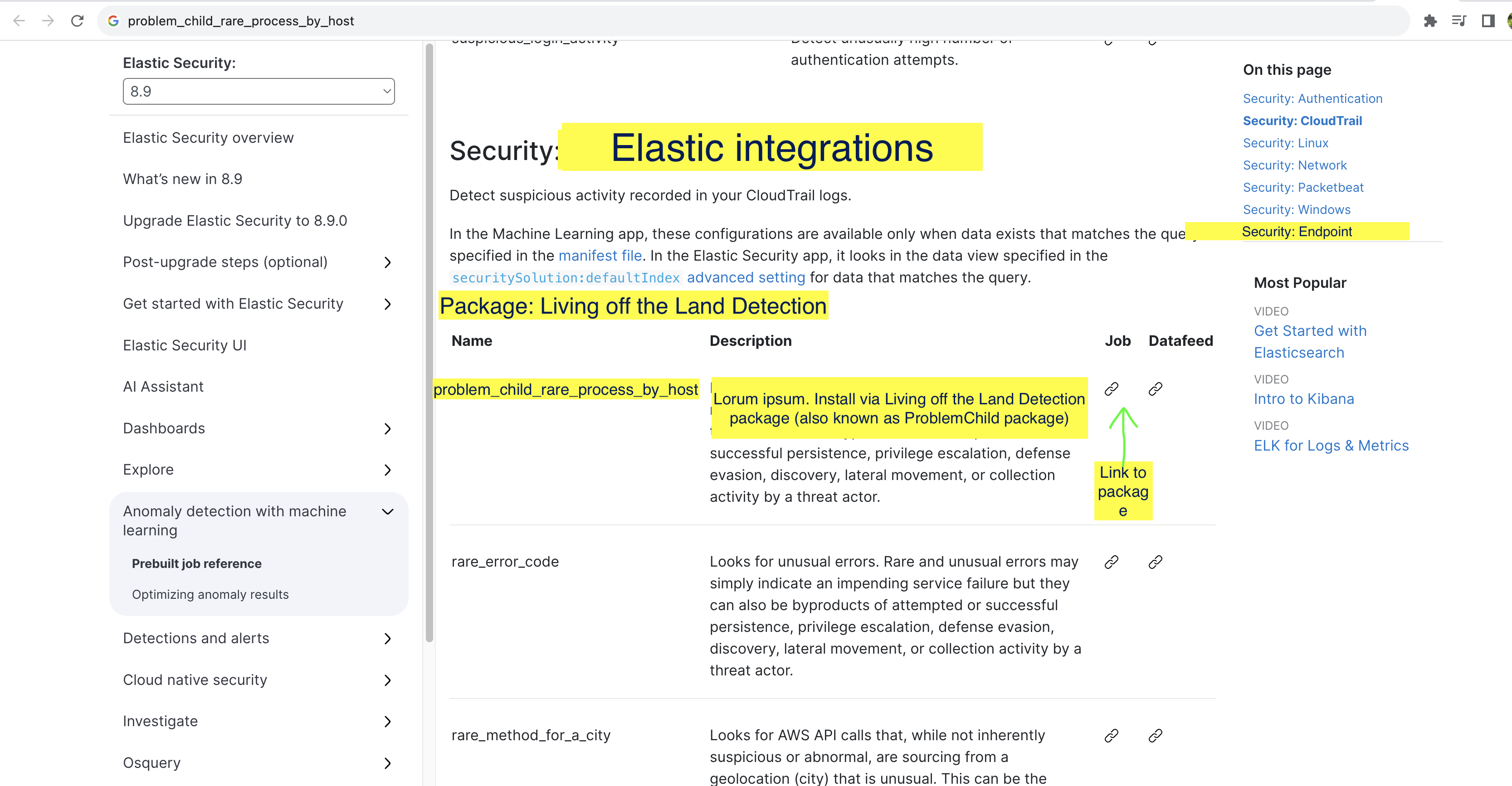Select Prebuilt job reference in the sidebar

[196, 564]
